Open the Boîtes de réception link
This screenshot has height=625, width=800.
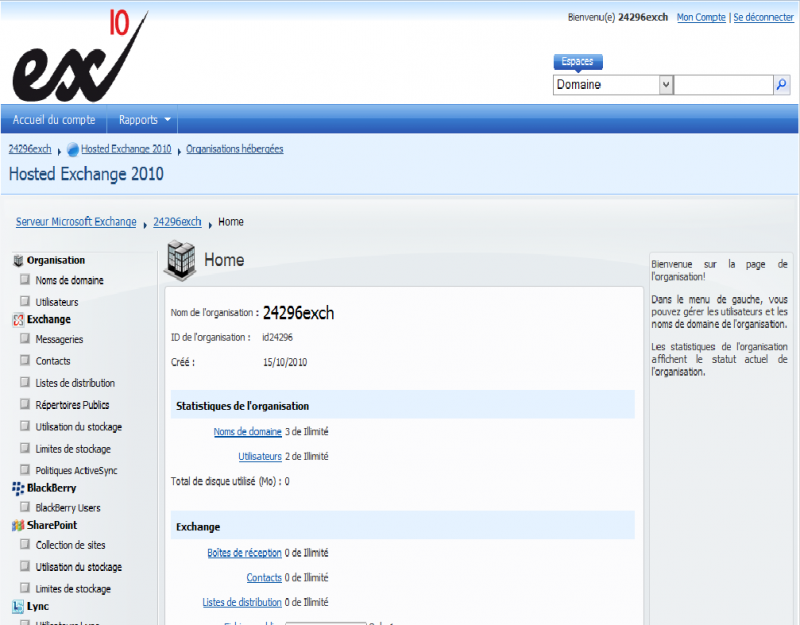(x=244, y=552)
